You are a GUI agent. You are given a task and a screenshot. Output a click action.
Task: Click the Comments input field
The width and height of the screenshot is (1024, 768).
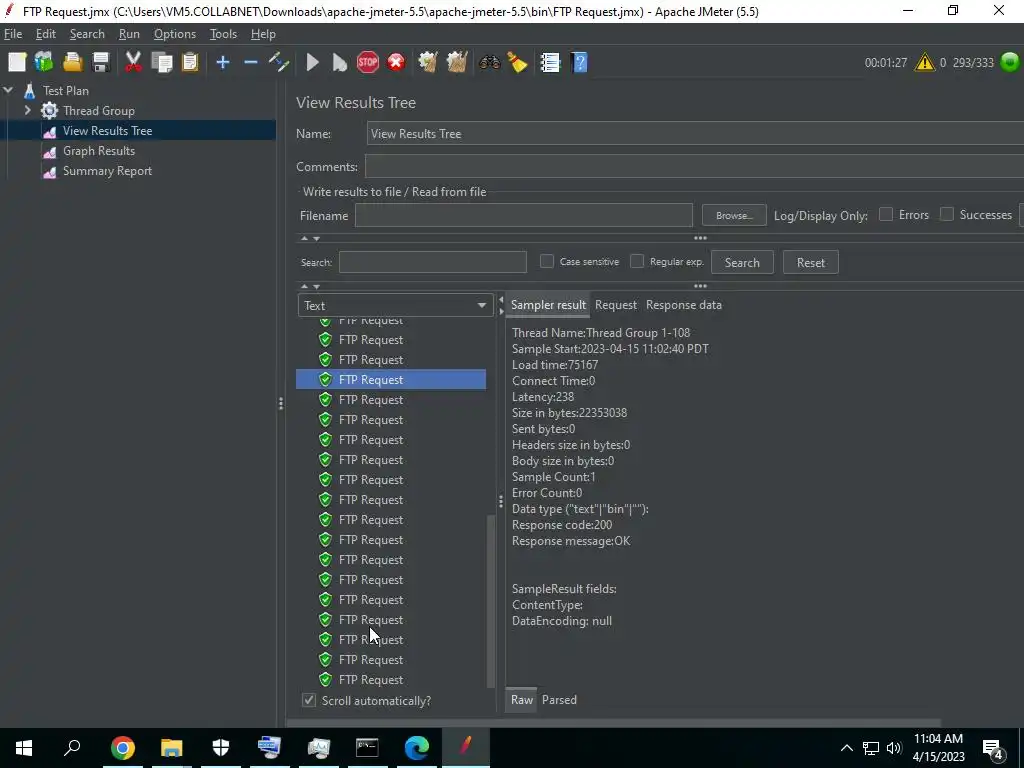click(694, 167)
